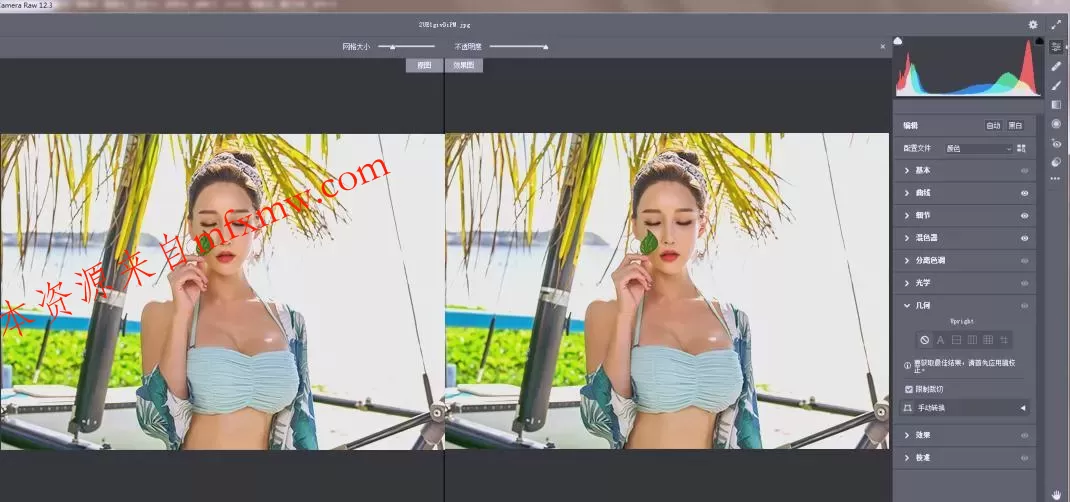The width and height of the screenshot is (1070, 502).
Task: Expand the 细节 panel
Action: pos(907,216)
